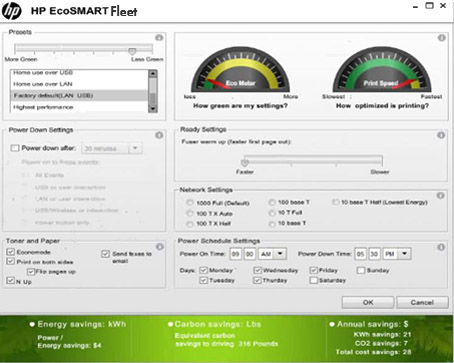Uncheck Tuesday in schedule days
Viewport: 454px width, 363px height.
pos(203,280)
